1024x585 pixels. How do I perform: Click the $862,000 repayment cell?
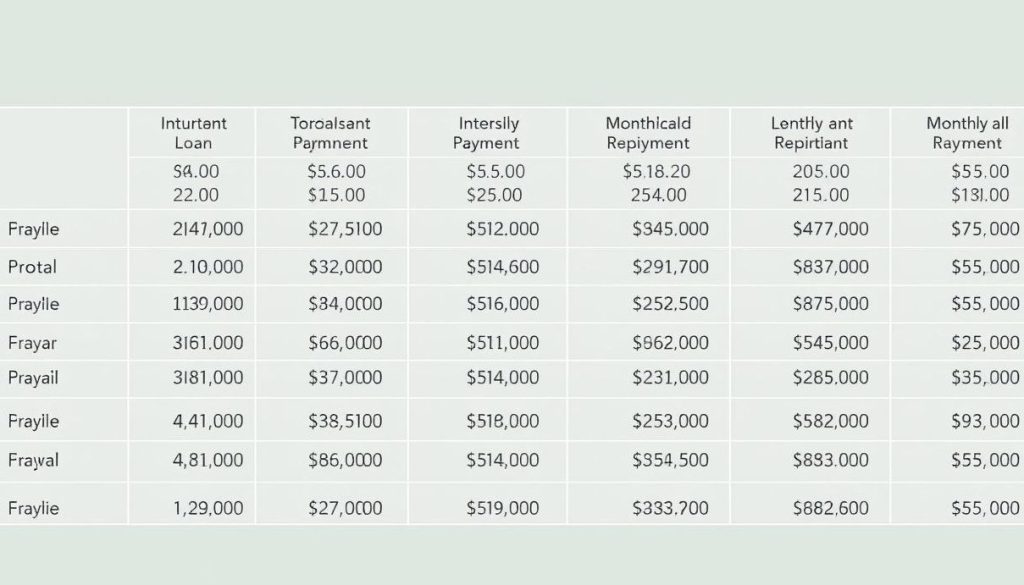(x=670, y=343)
